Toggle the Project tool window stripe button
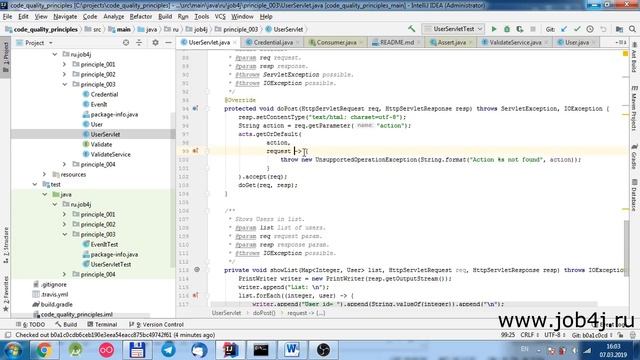640x360 pixels. click(5, 57)
